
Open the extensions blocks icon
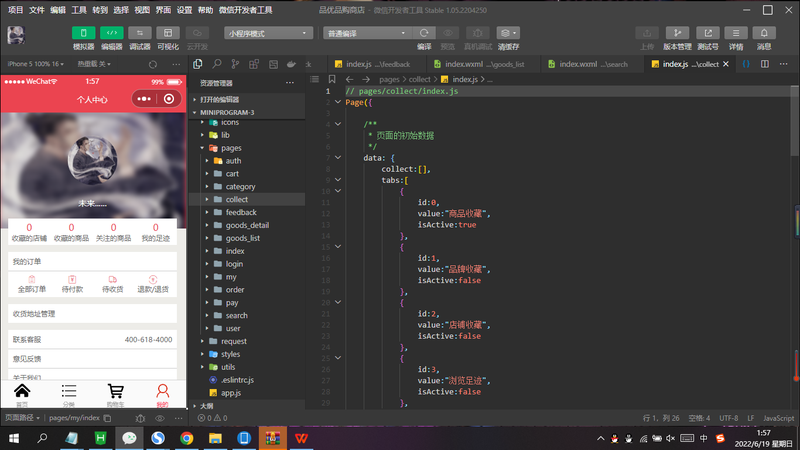pyautogui.click(x=254, y=64)
